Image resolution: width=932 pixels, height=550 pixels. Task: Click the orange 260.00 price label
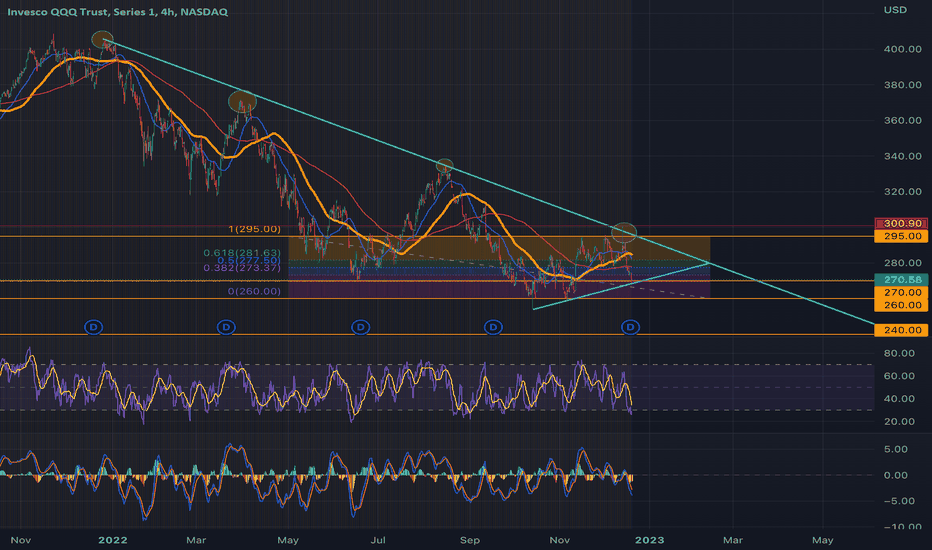click(x=901, y=305)
